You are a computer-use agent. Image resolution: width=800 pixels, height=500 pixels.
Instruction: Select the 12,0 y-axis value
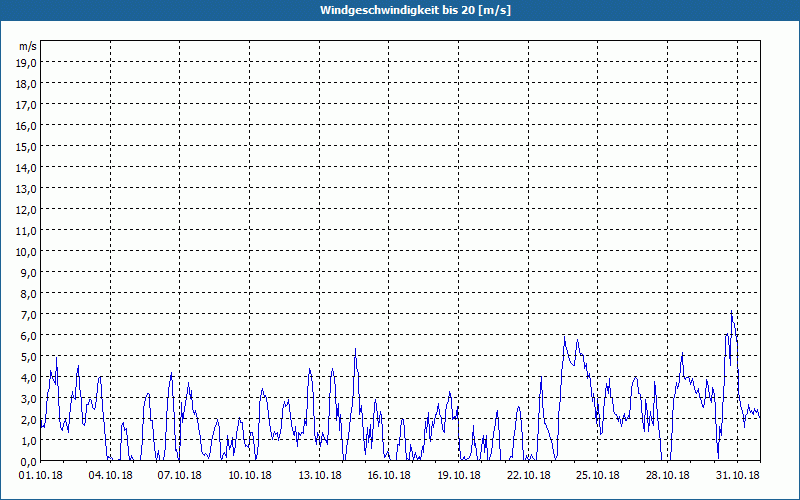pyautogui.click(x=27, y=210)
